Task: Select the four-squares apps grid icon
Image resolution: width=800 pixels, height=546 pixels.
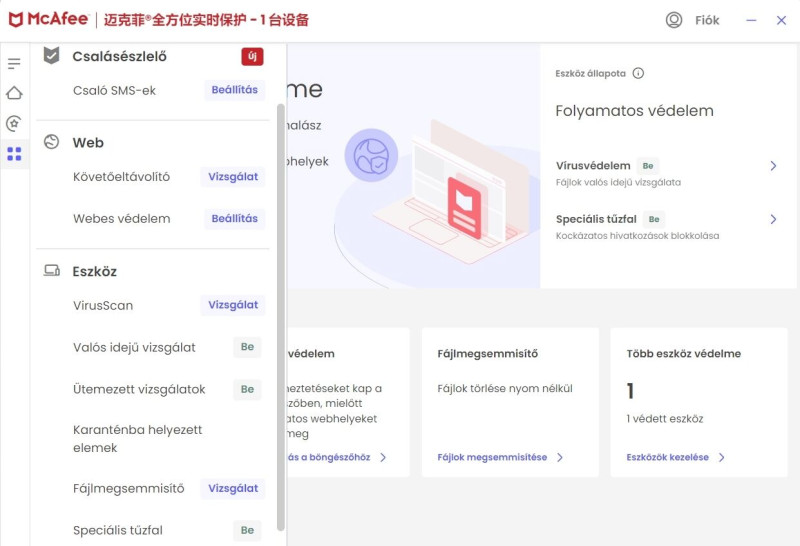Action: [x=14, y=154]
